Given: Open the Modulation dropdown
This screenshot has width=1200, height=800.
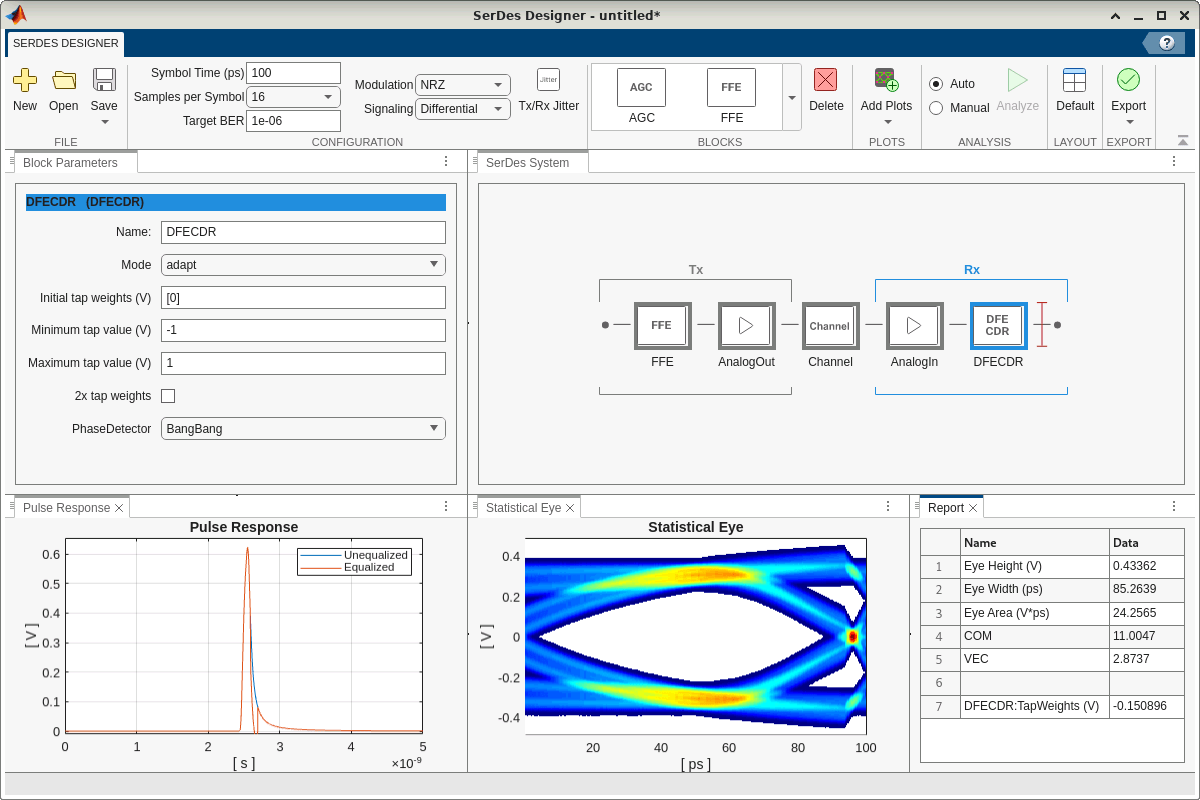Looking at the screenshot, I should tap(462, 85).
